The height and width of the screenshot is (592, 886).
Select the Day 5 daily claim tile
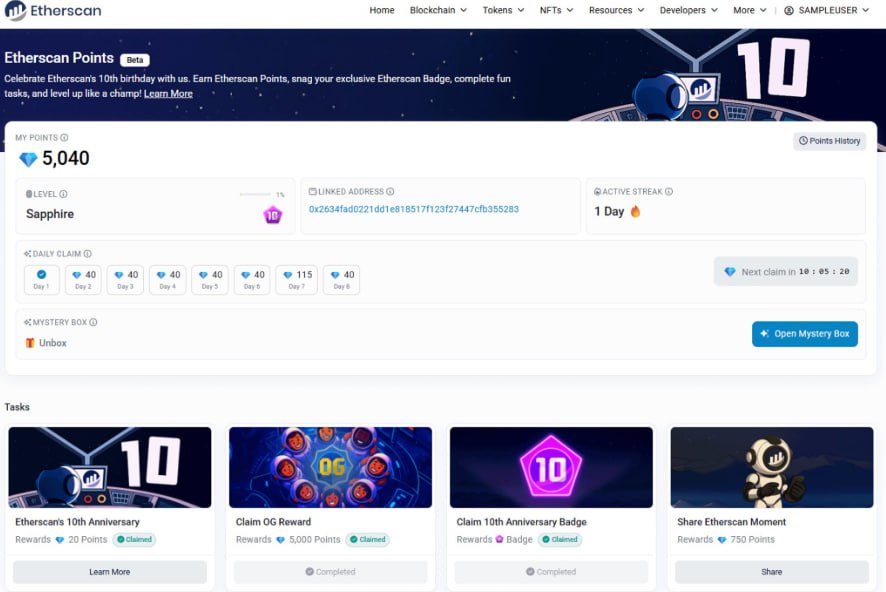click(x=210, y=280)
